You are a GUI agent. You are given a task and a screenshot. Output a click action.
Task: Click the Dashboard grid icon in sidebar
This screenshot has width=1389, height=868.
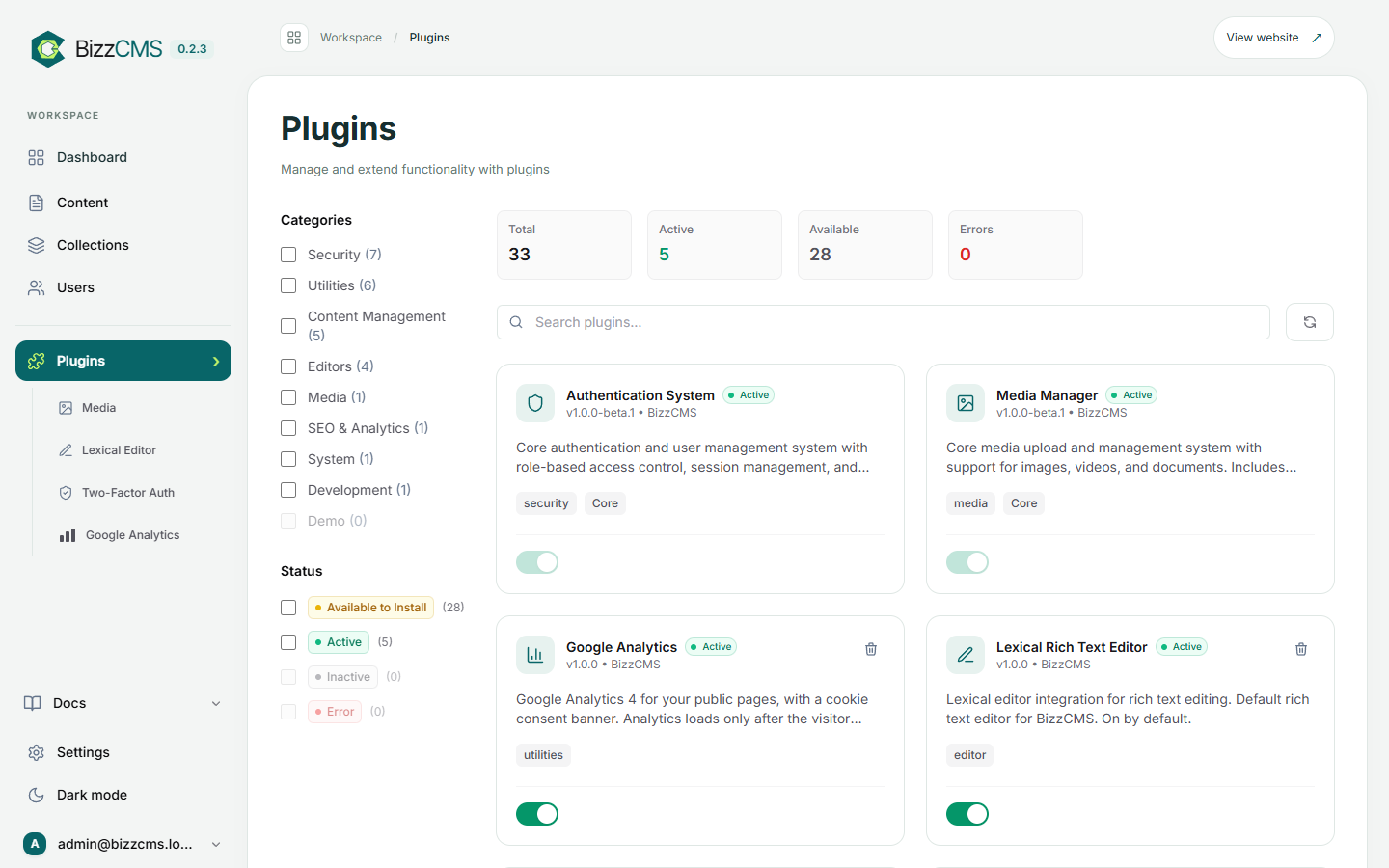(x=37, y=157)
